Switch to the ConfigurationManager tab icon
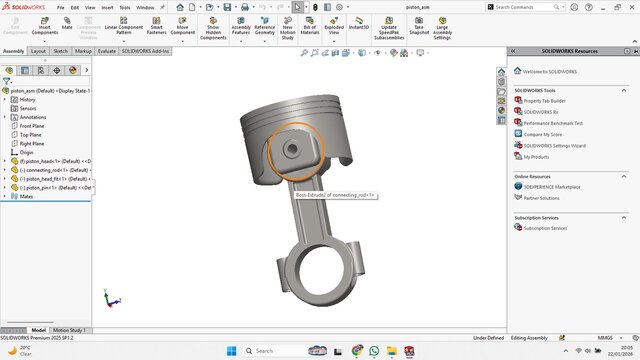This screenshot has width=640, height=360. click(x=41, y=70)
